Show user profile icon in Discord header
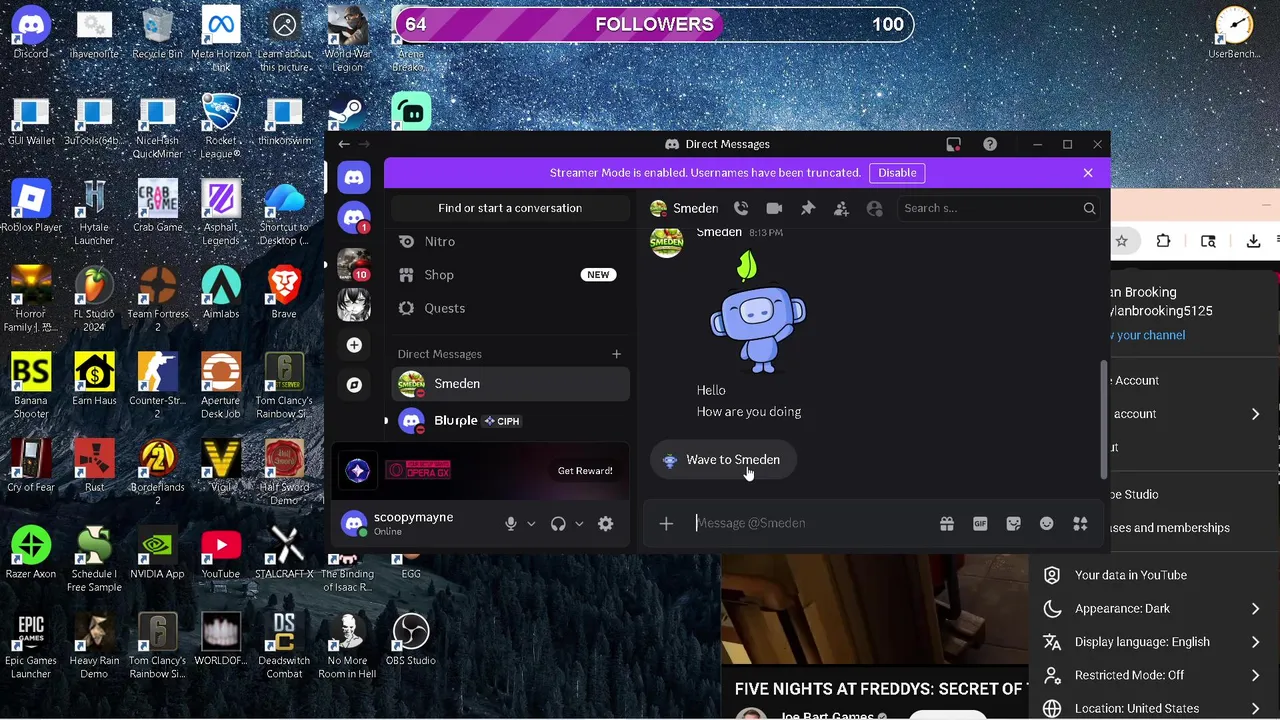This screenshot has width=1280, height=720. point(875,208)
